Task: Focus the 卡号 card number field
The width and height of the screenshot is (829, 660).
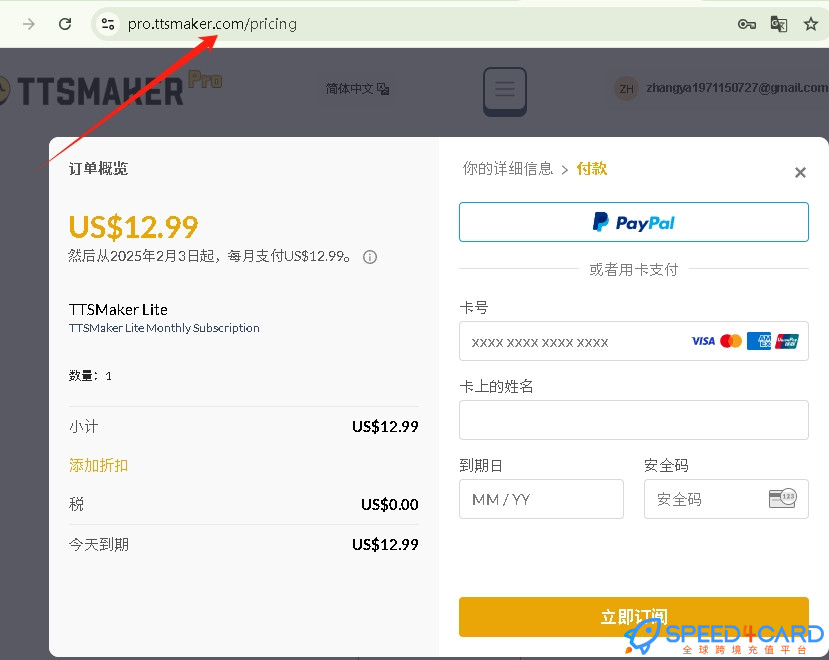Action: pos(633,341)
